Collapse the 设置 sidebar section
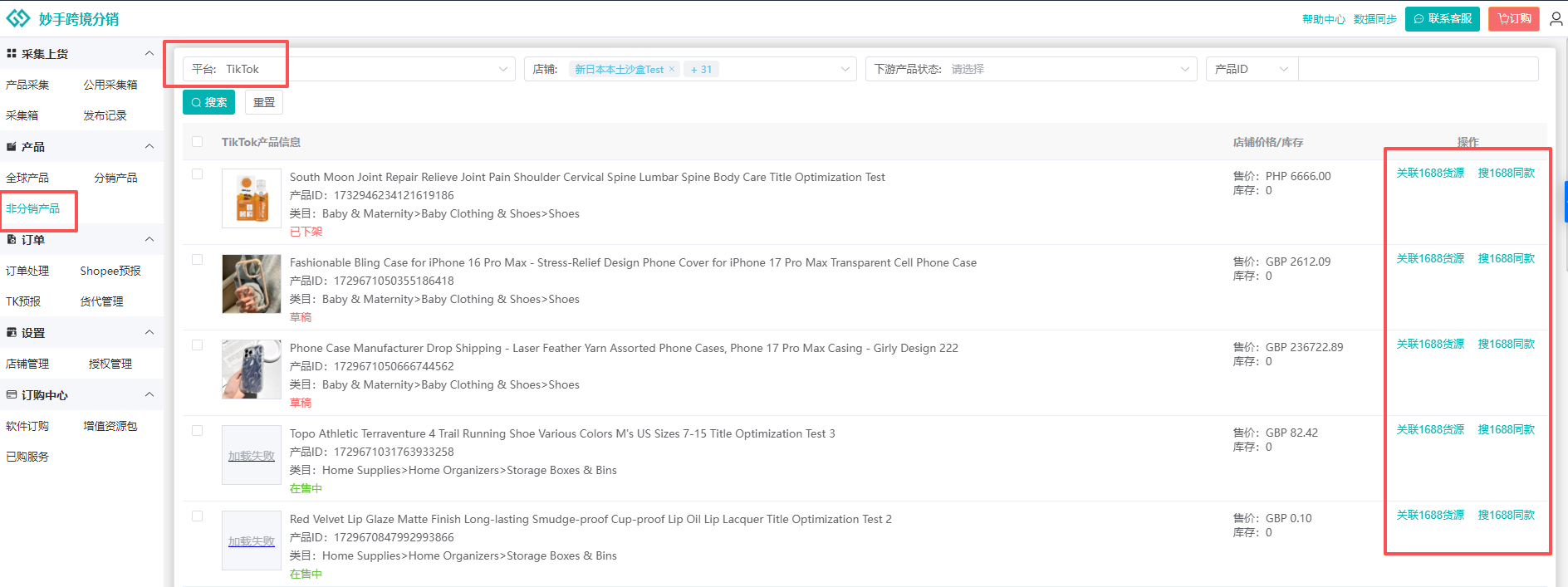This screenshot has width=1568, height=587. pyautogui.click(x=149, y=332)
